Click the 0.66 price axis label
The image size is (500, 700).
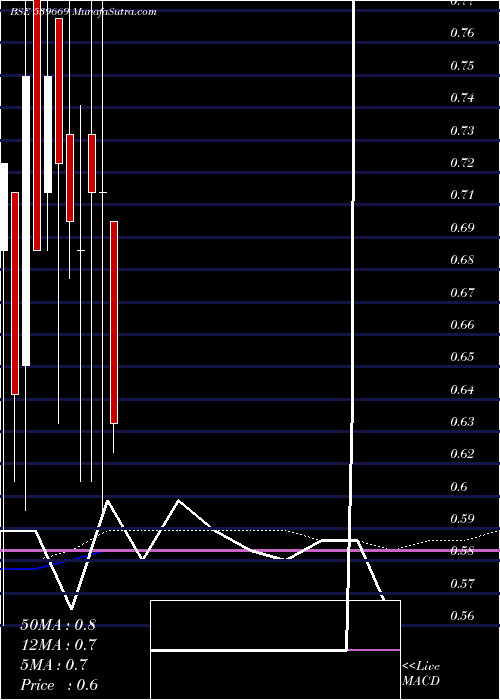pos(462,325)
